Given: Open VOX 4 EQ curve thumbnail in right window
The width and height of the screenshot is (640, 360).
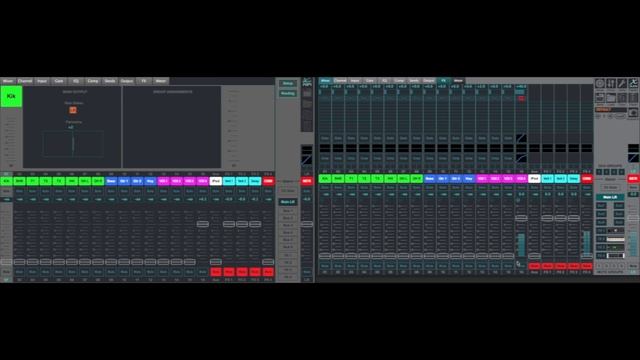Looking at the screenshot, I should tap(521, 138).
